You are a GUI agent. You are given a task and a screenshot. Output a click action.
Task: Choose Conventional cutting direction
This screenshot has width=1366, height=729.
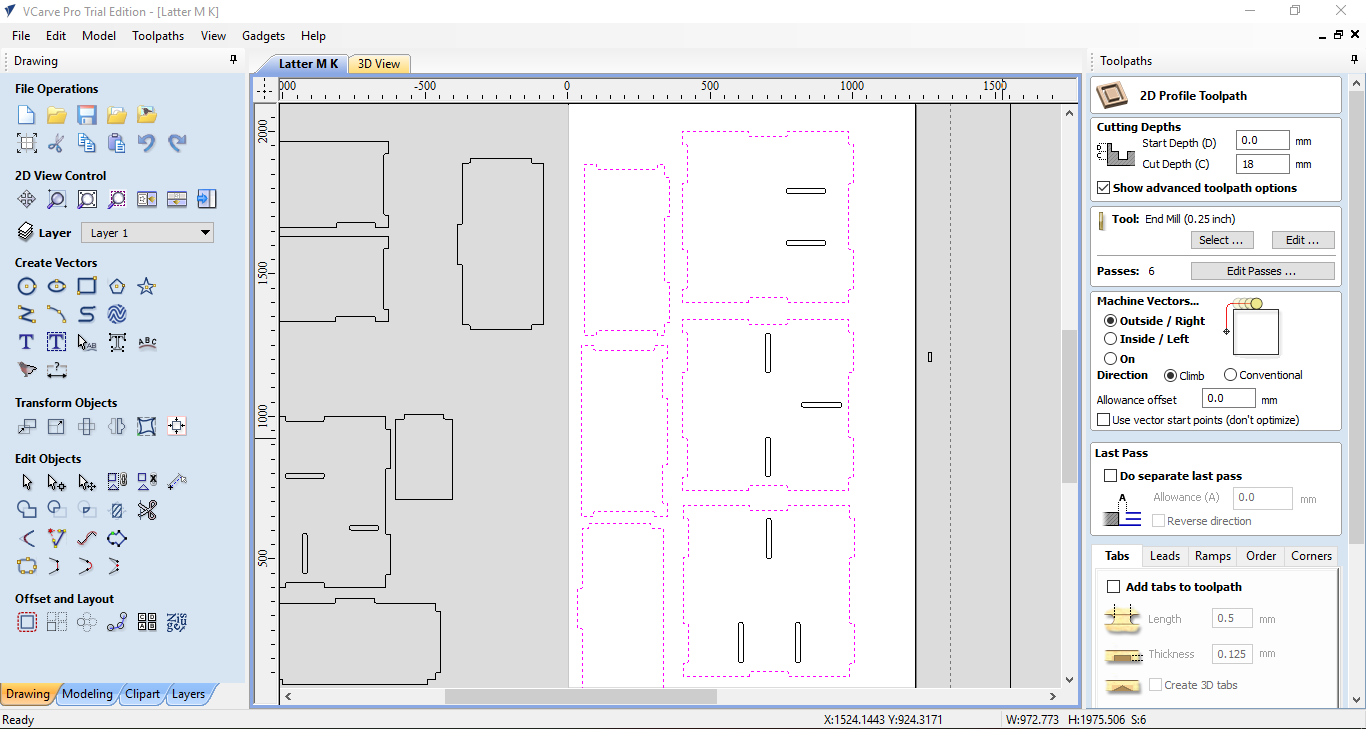[x=1230, y=376]
